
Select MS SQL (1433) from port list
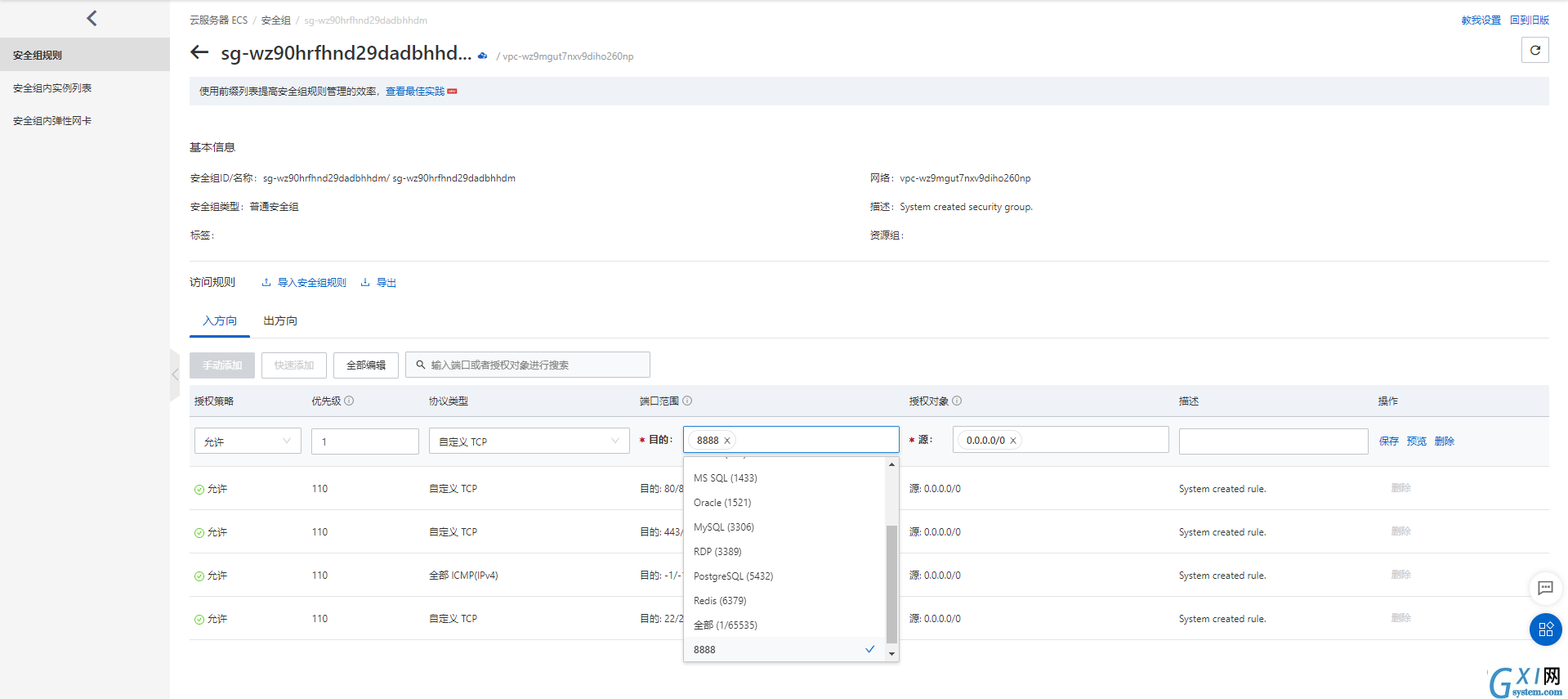coord(784,478)
